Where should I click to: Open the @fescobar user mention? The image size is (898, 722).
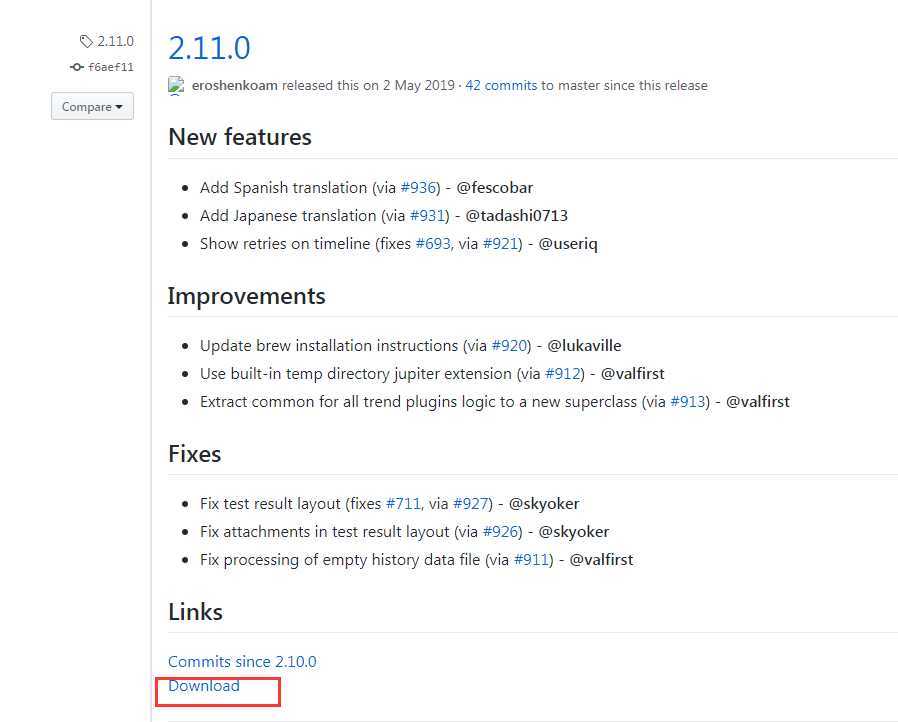point(494,188)
